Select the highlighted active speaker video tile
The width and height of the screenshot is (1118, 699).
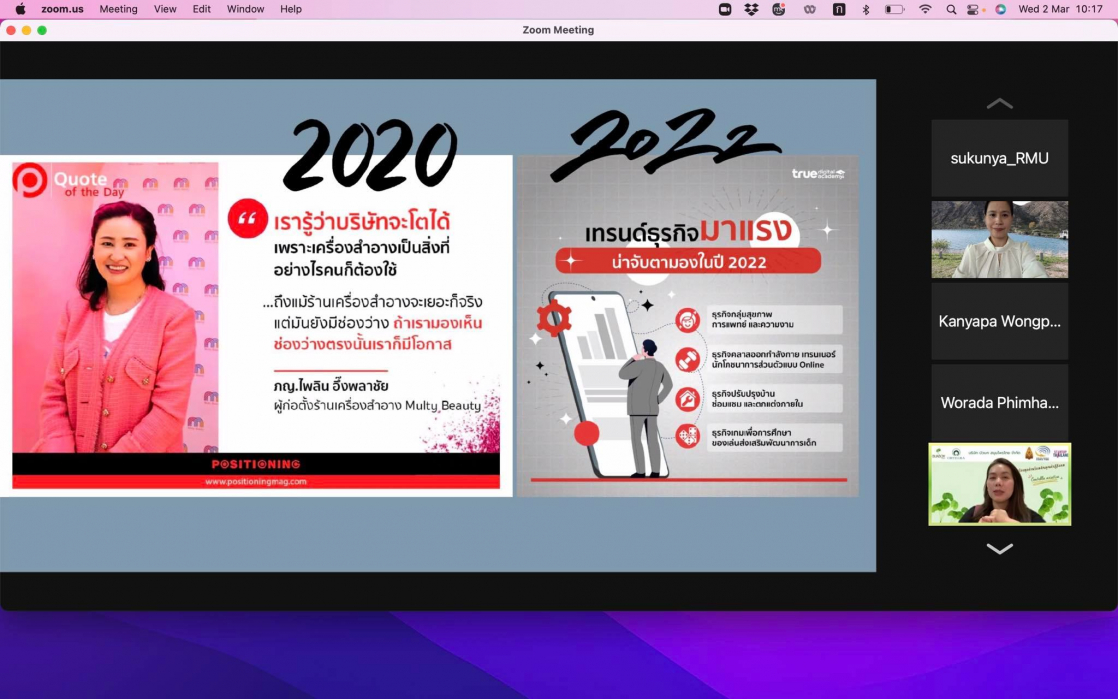point(999,484)
